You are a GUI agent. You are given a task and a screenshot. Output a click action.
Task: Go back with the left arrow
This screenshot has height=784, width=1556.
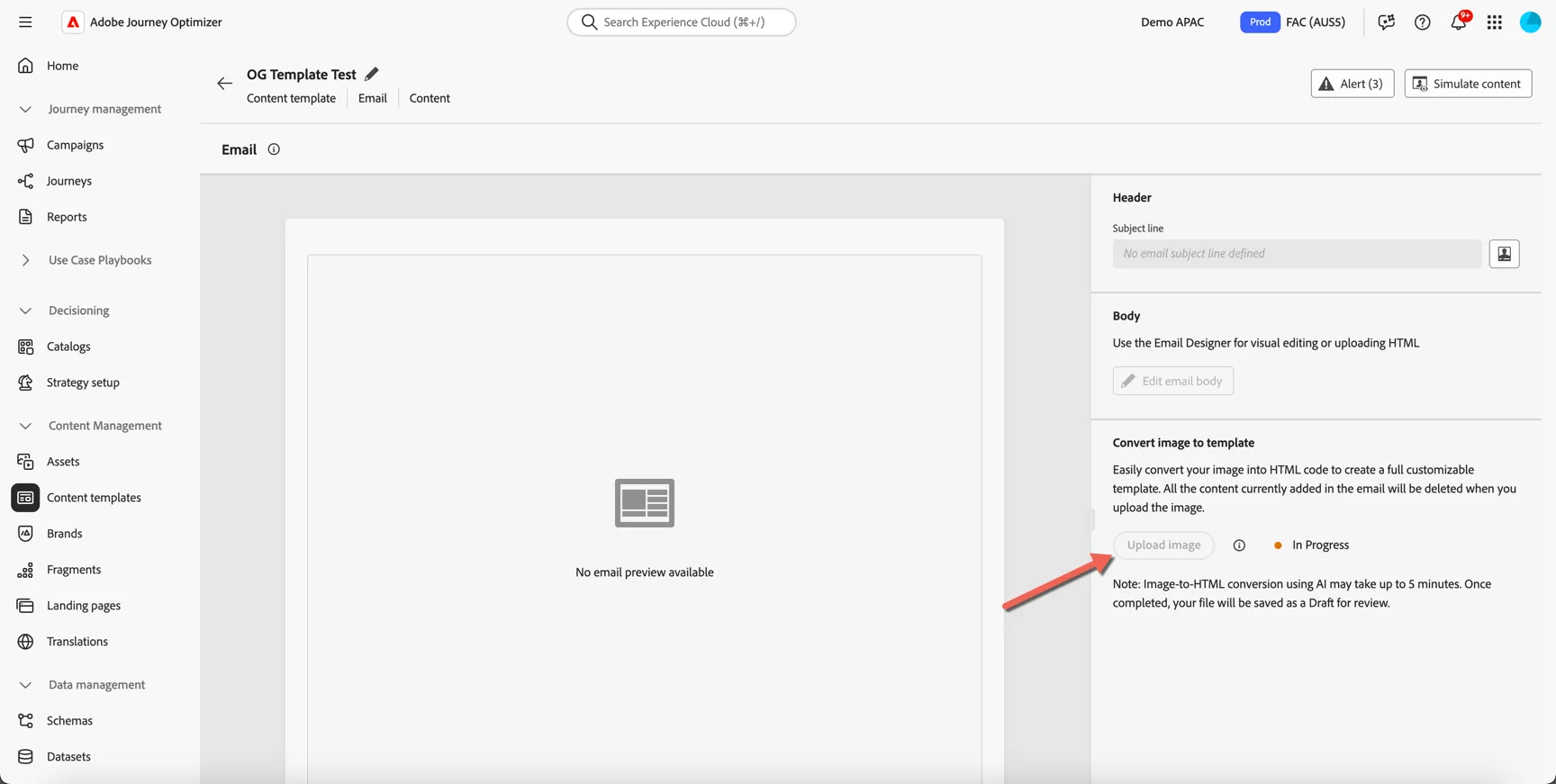pyautogui.click(x=224, y=84)
